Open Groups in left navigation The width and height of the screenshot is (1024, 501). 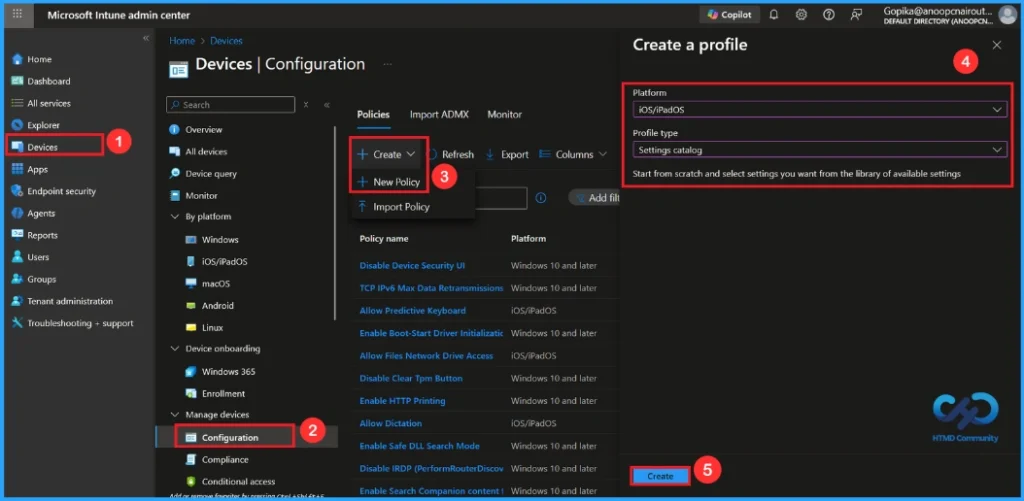[x=41, y=279]
